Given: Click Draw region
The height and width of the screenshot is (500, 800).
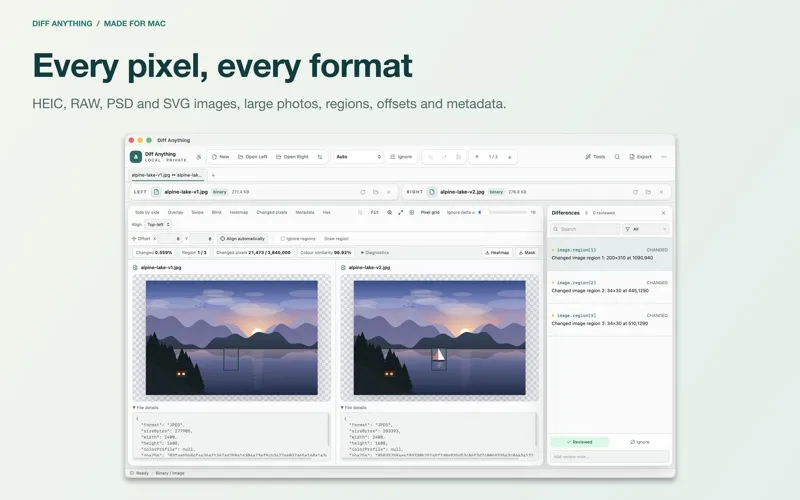Looking at the screenshot, I should [x=336, y=238].
